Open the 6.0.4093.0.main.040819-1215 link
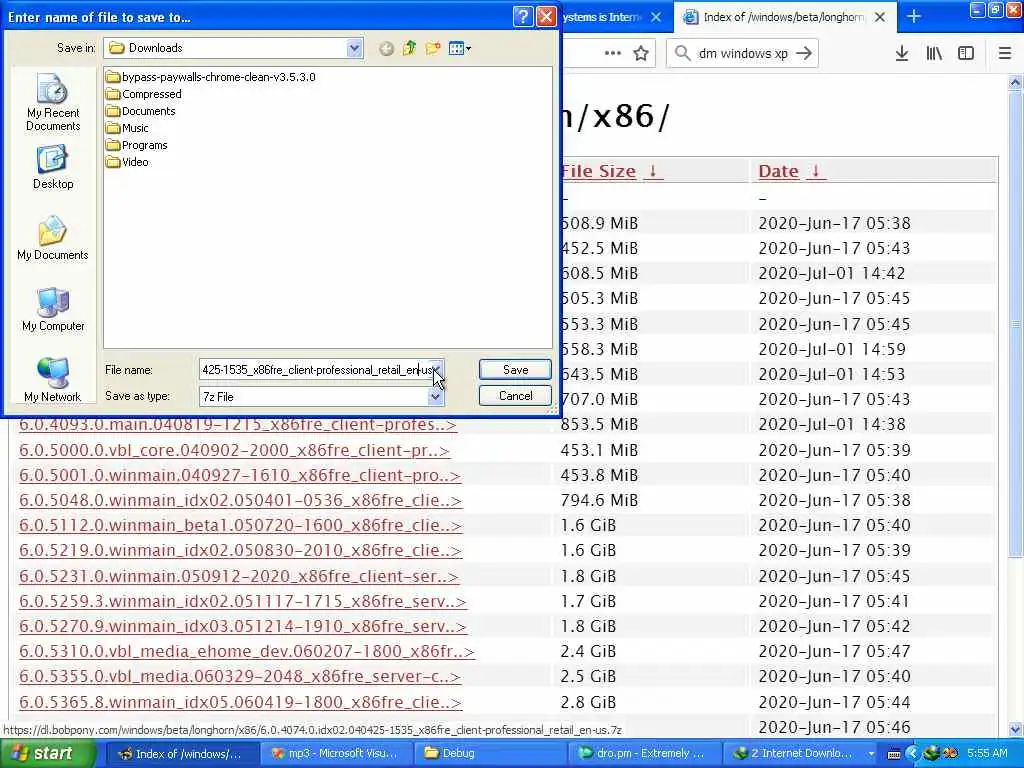Image resolution: width=1024 pixels, height=768 pixels. 238,424
